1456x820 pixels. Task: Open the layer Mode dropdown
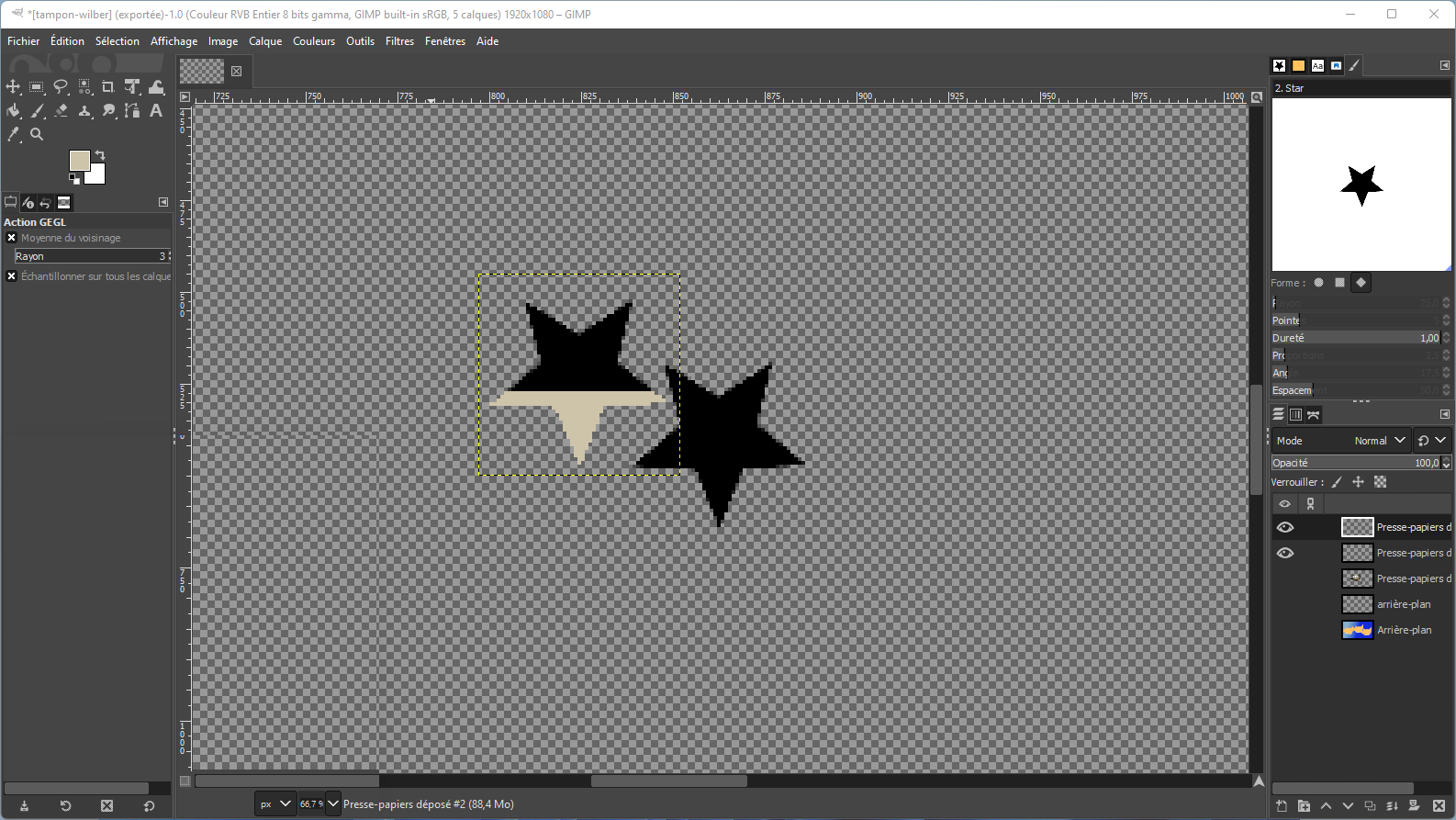[x=1379, y=441]
